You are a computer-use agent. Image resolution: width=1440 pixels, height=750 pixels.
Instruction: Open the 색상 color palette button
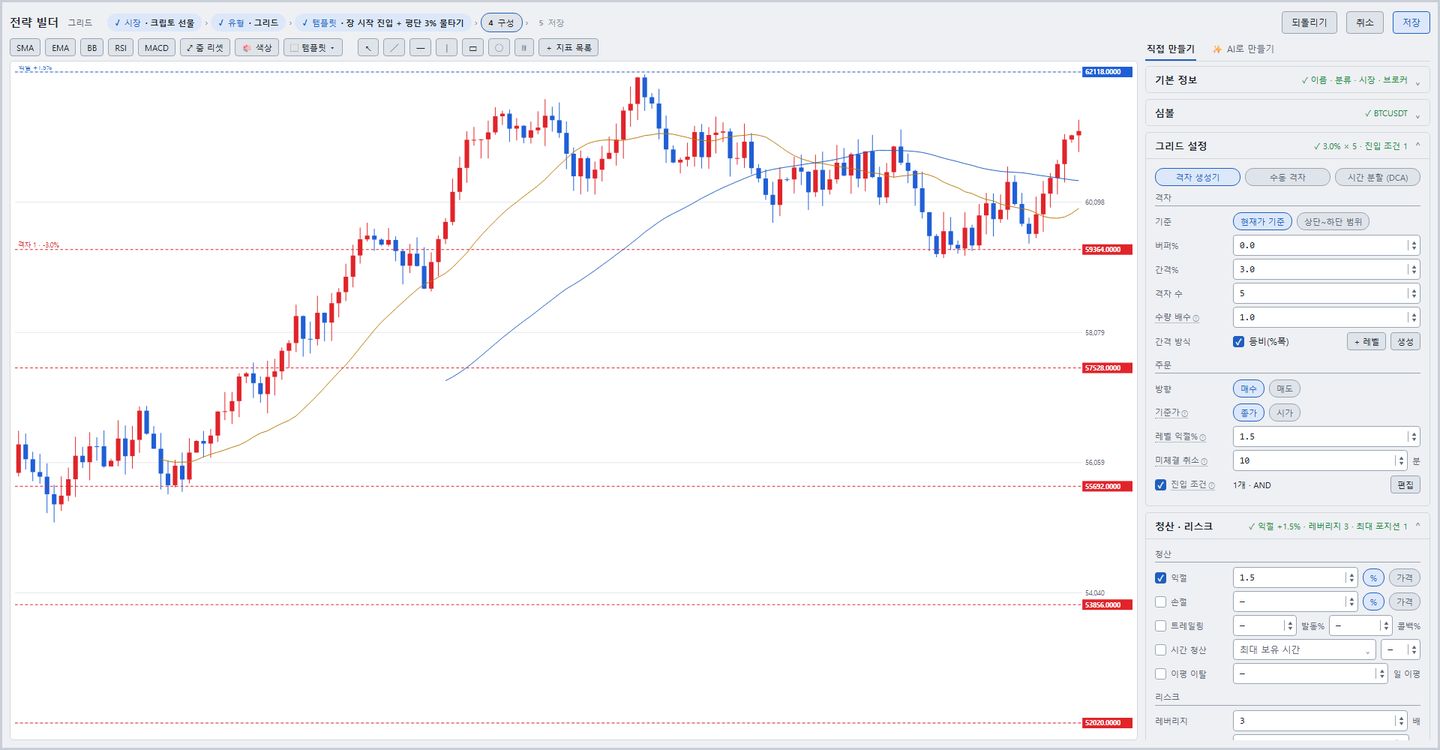click(x=257, y=47)
